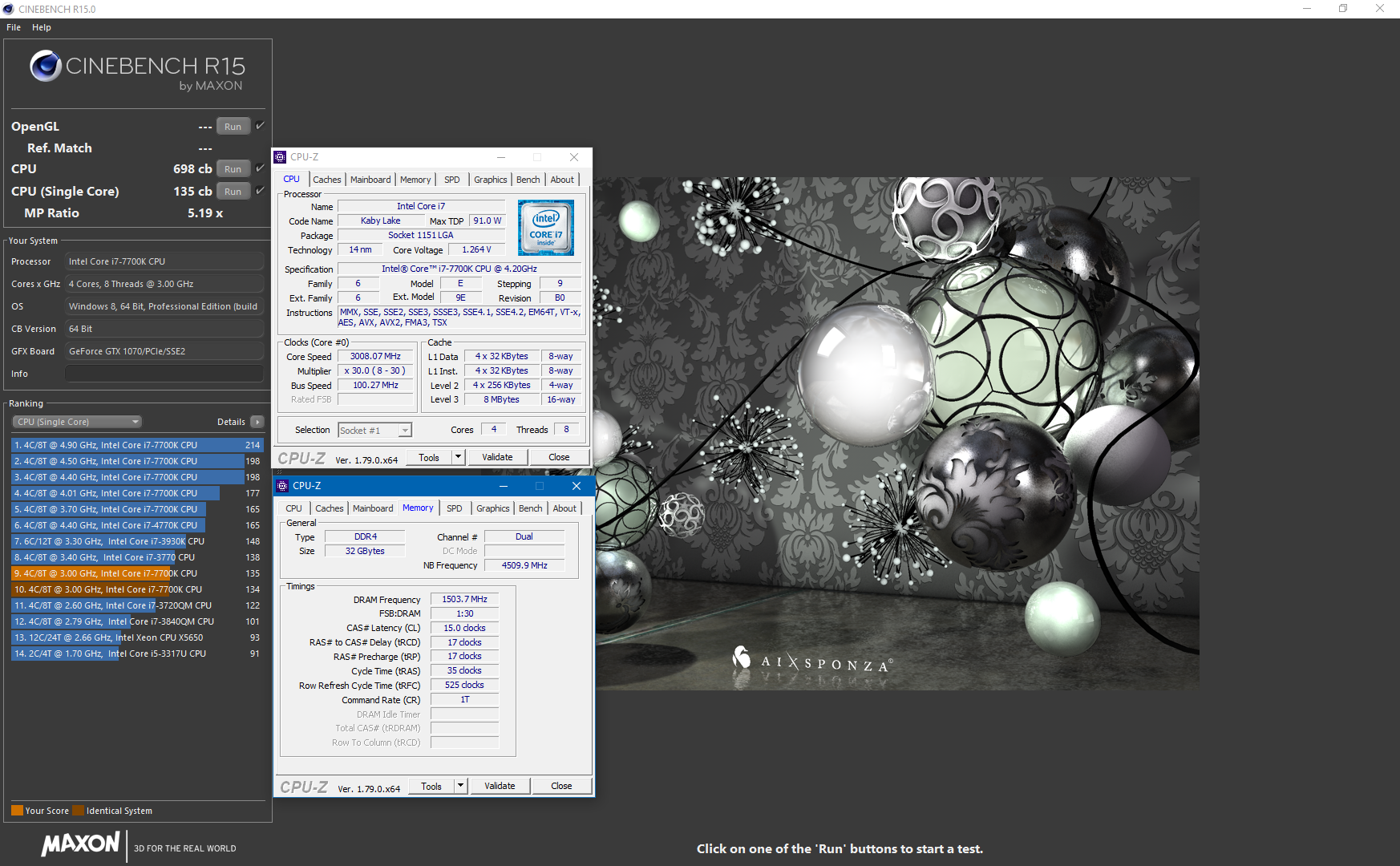The image size is (1400, 866).
Task: Toggle the OpenGL test checkbox
Action: click(x=260, y=126)
